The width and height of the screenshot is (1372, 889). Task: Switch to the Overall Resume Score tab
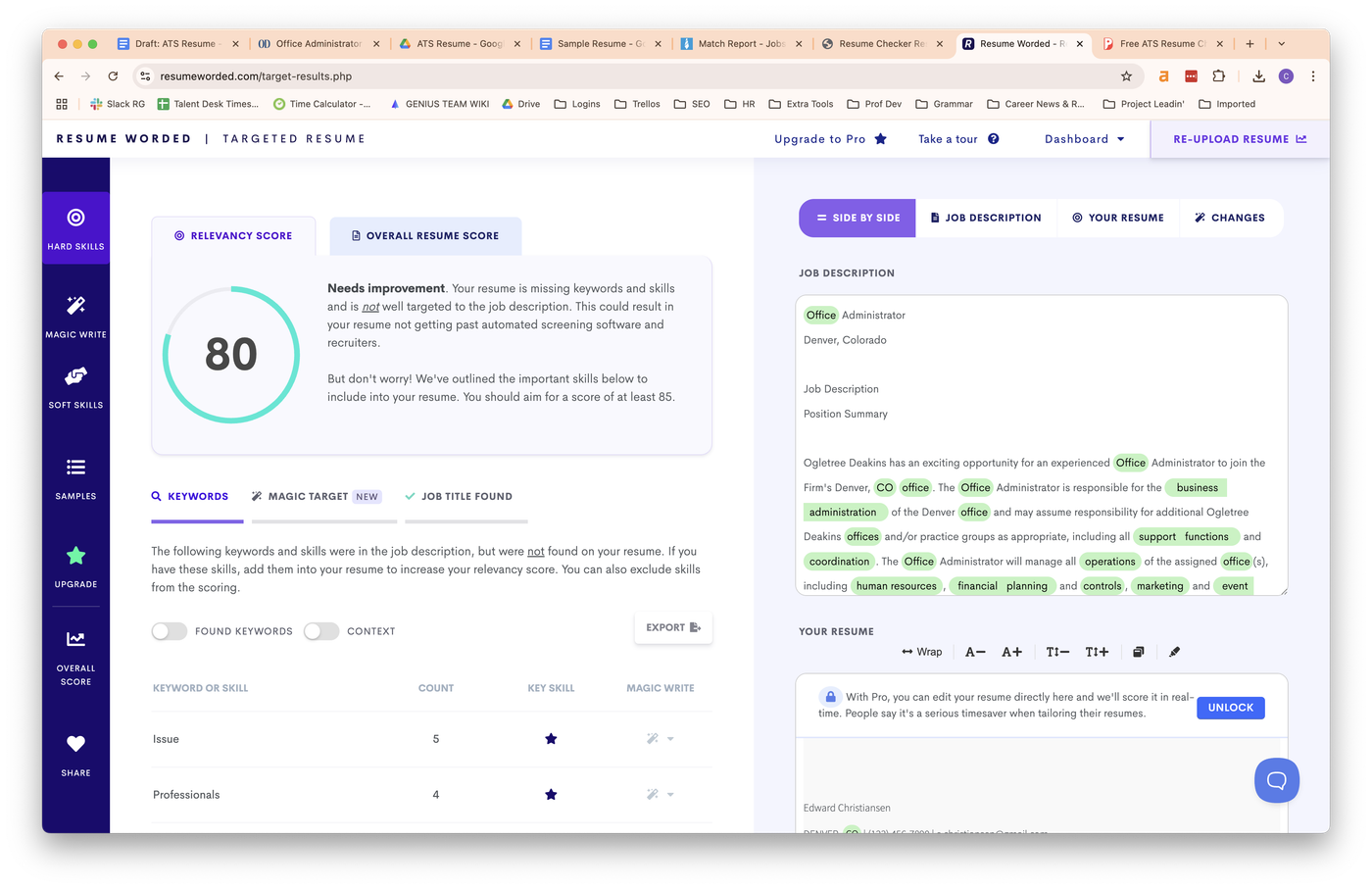point(425,236)
